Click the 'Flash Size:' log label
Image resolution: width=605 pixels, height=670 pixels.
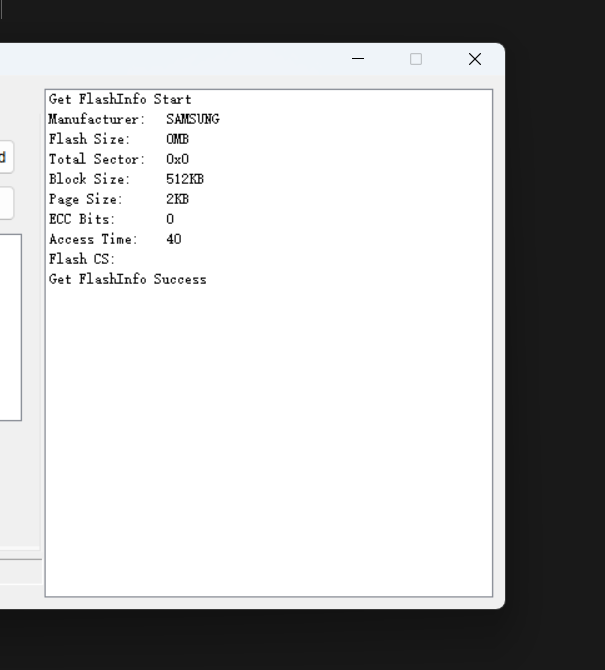click(x=89, y=139)
